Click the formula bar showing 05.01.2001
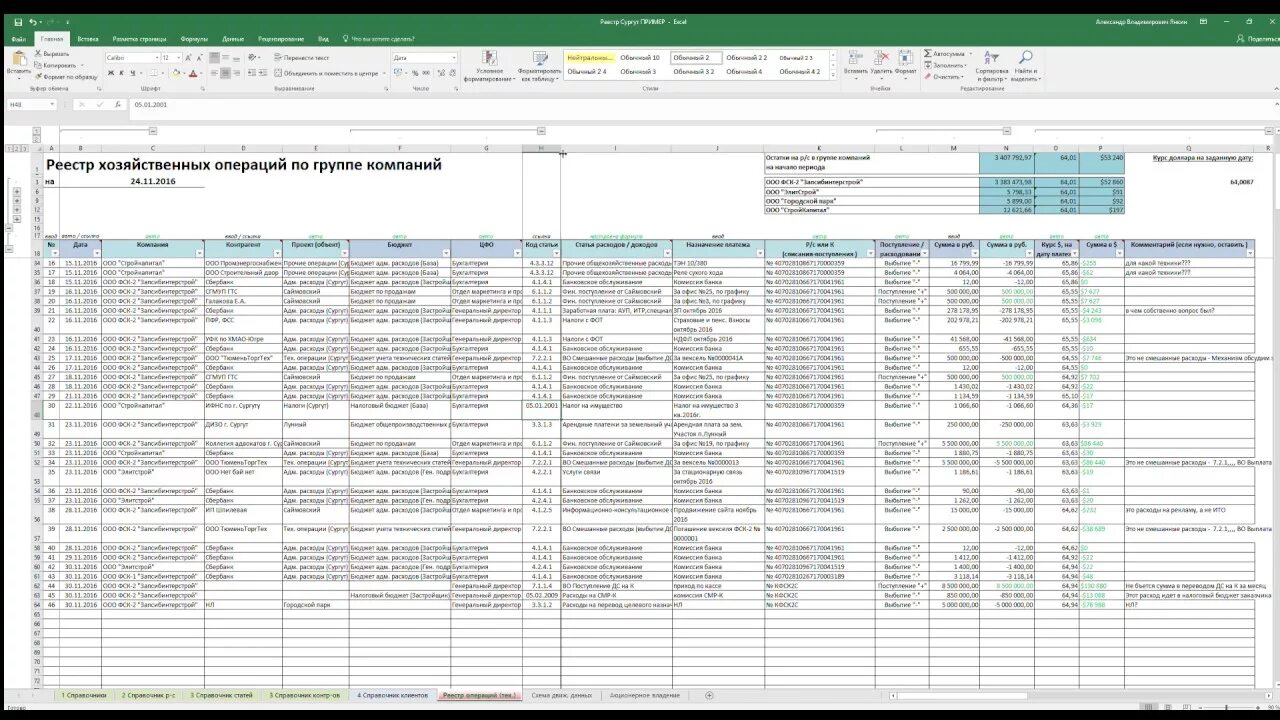 pyautogui.click(x=700, y=104)
